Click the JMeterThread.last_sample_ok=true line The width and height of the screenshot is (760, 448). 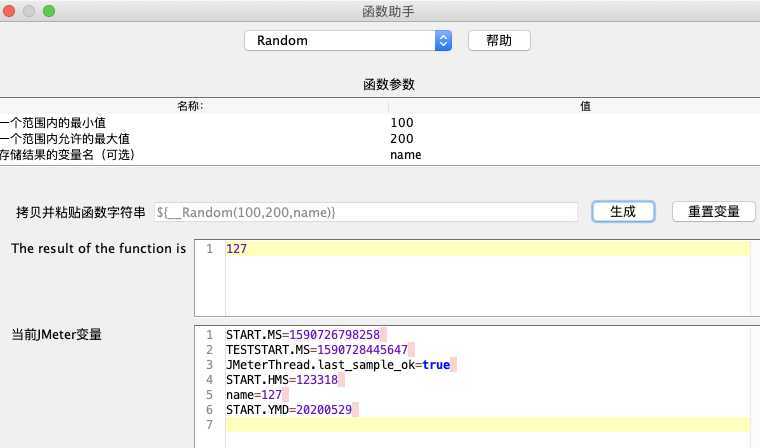[x=338, y=365]
